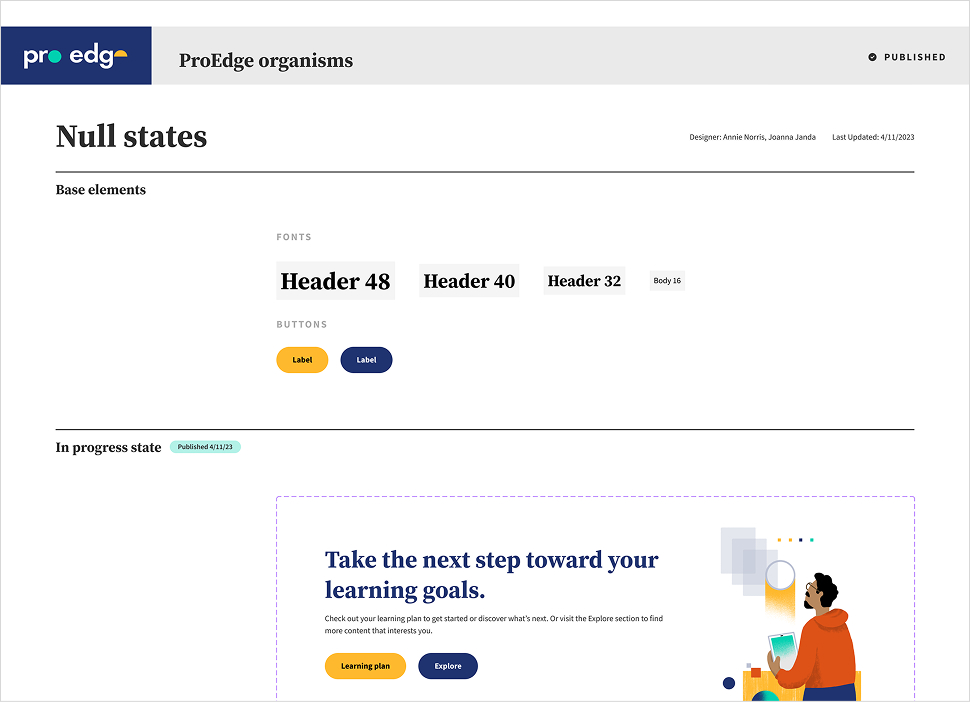The width and height of the screenshot is (970, 702).
Task: Click the ProEdge logo
Action: [76, 57]
